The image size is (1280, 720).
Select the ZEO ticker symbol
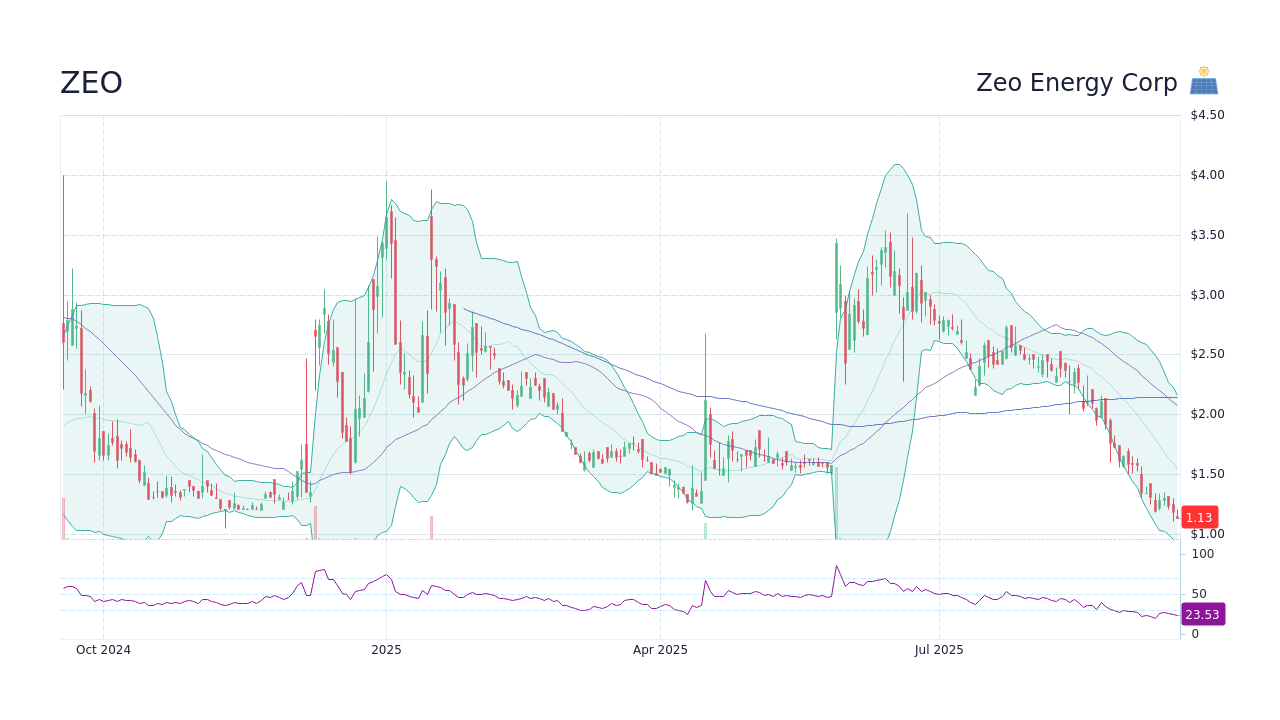pyautogui.click(x=91, y=83)
